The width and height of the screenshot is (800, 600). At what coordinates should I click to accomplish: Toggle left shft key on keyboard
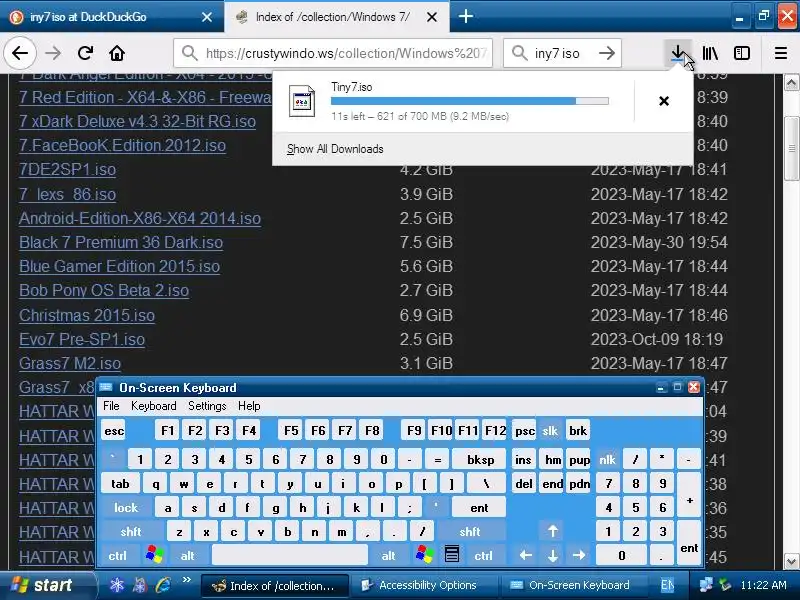tap(131, 532)
